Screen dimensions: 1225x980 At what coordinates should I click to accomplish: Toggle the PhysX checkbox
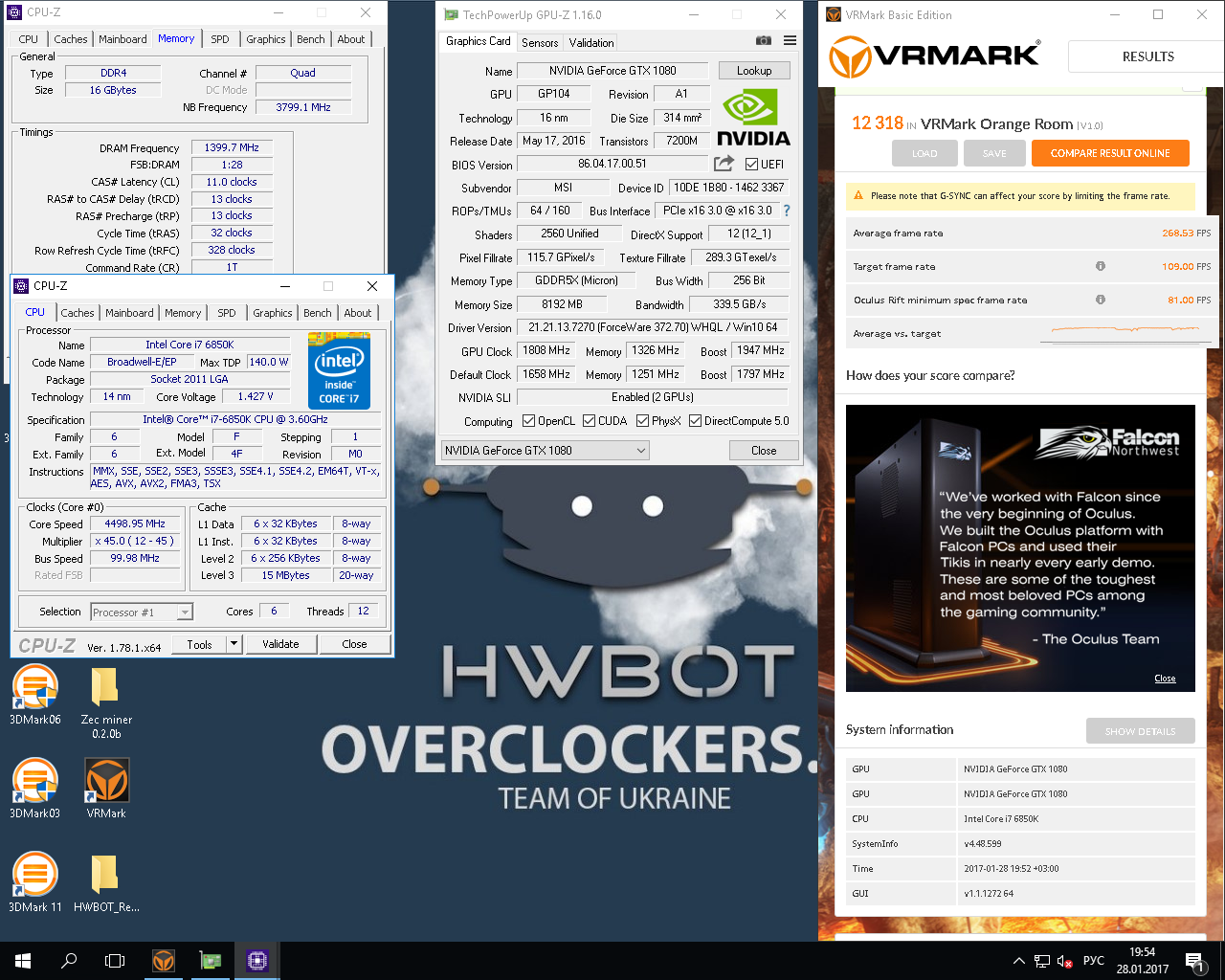coord(642,421)
